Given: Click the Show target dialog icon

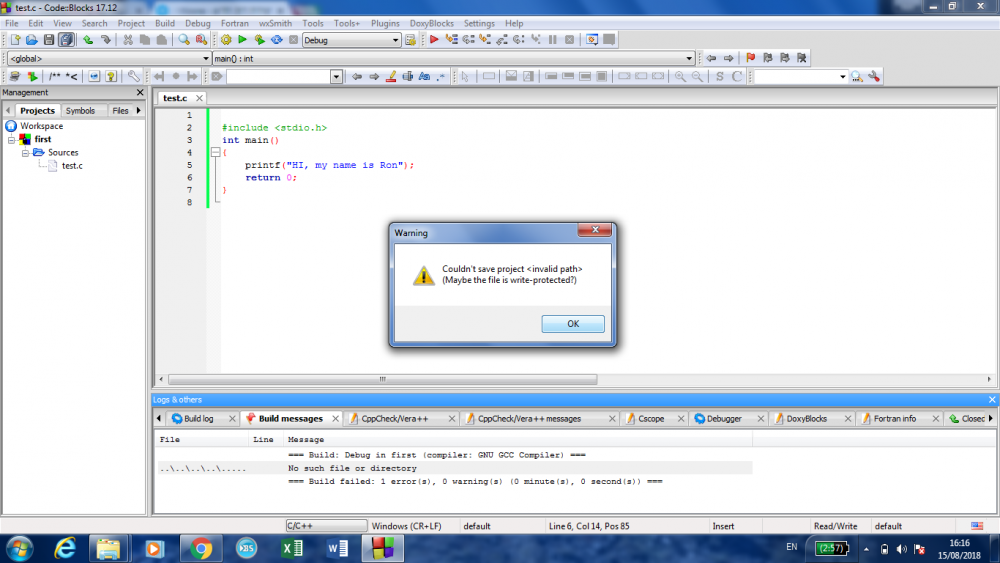Looking at the screenshot, I should (x=410, y=40).
